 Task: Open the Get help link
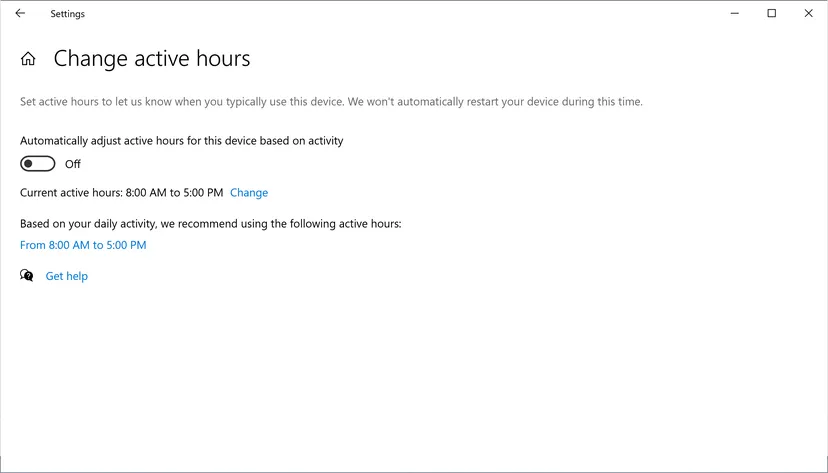(67, 276)
